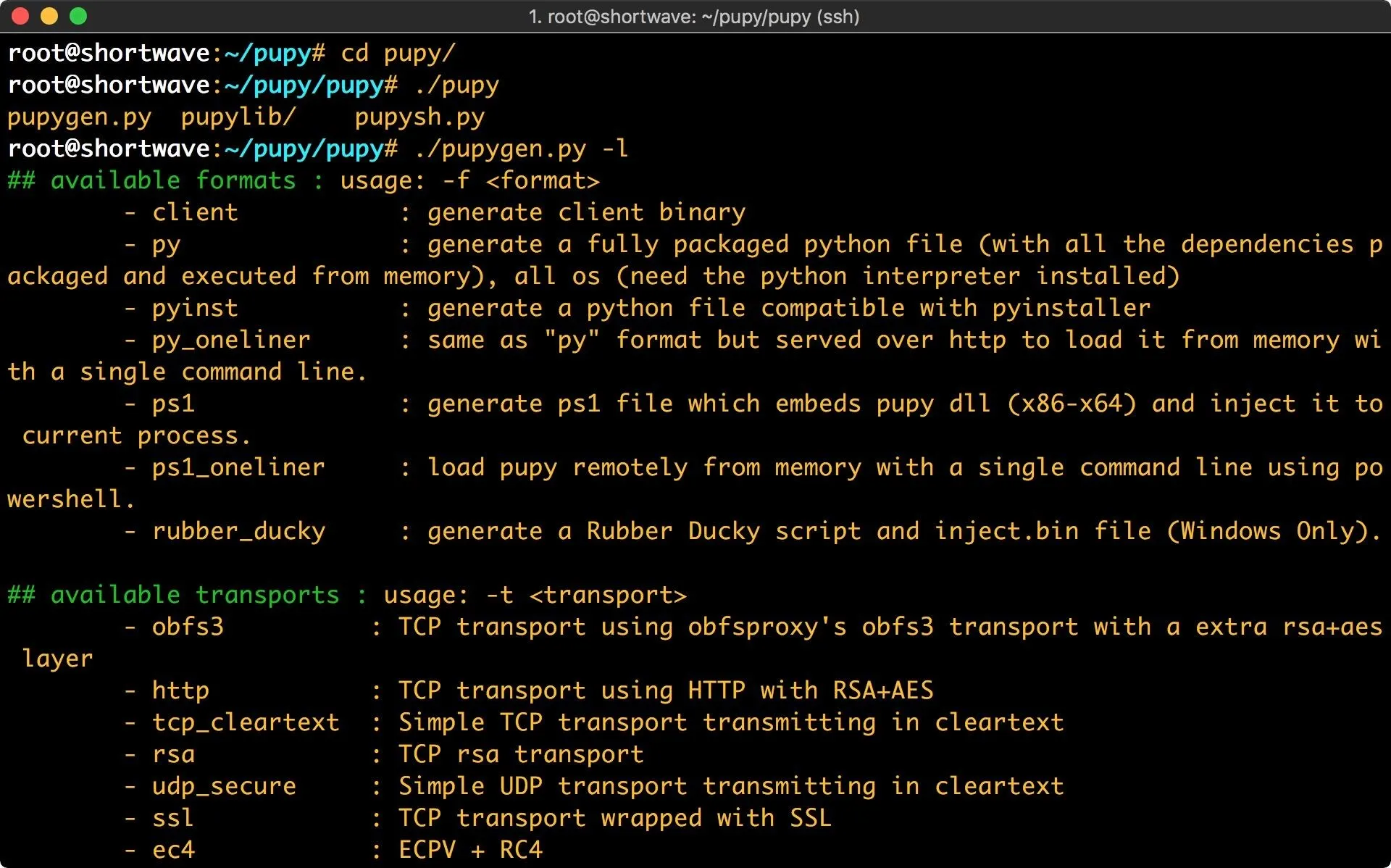Click 'generate client binary' description
This screenshot has width=1391, height=868.
coord(587,212)
